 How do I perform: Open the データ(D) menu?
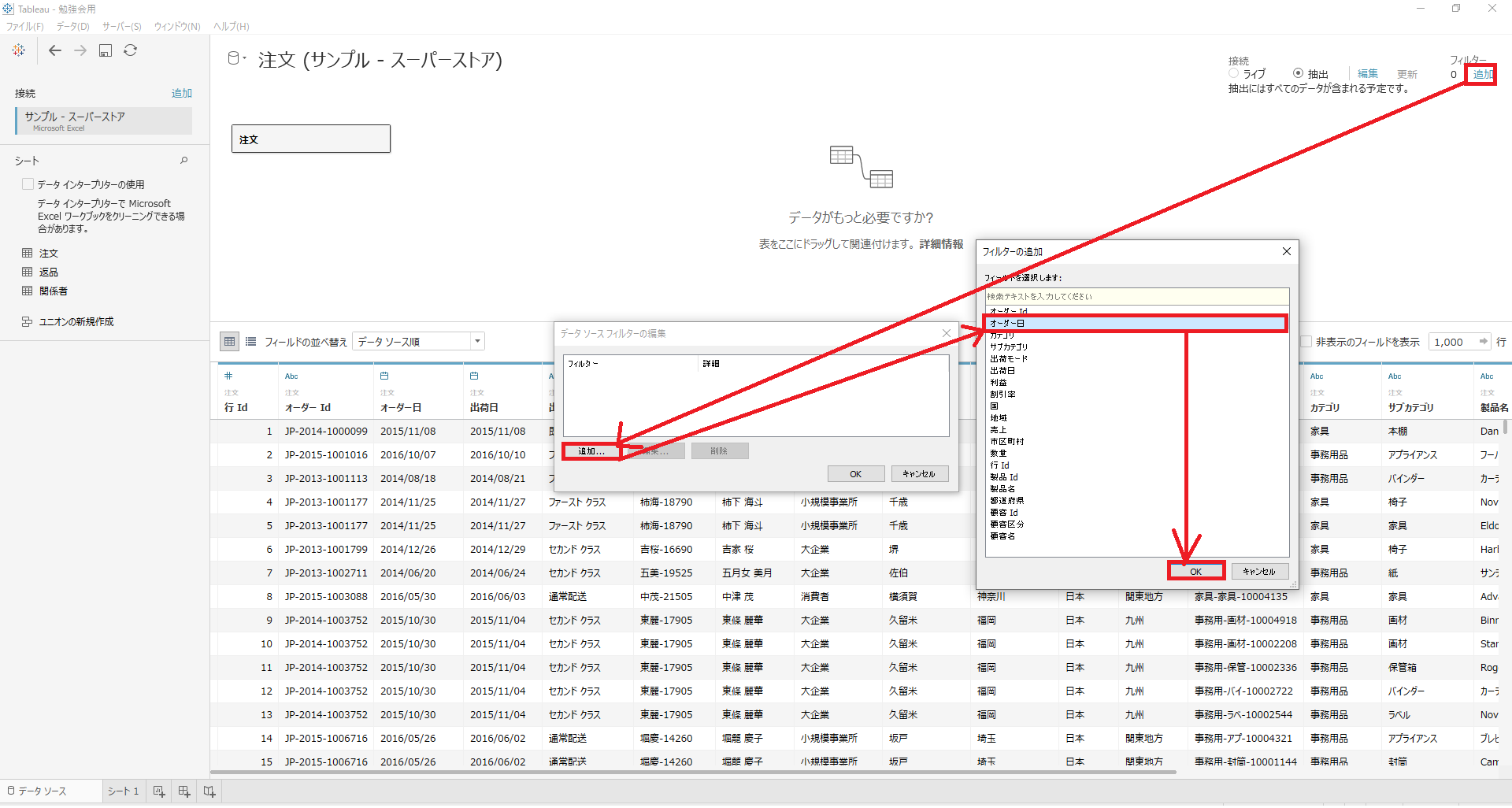coord(73,27)
